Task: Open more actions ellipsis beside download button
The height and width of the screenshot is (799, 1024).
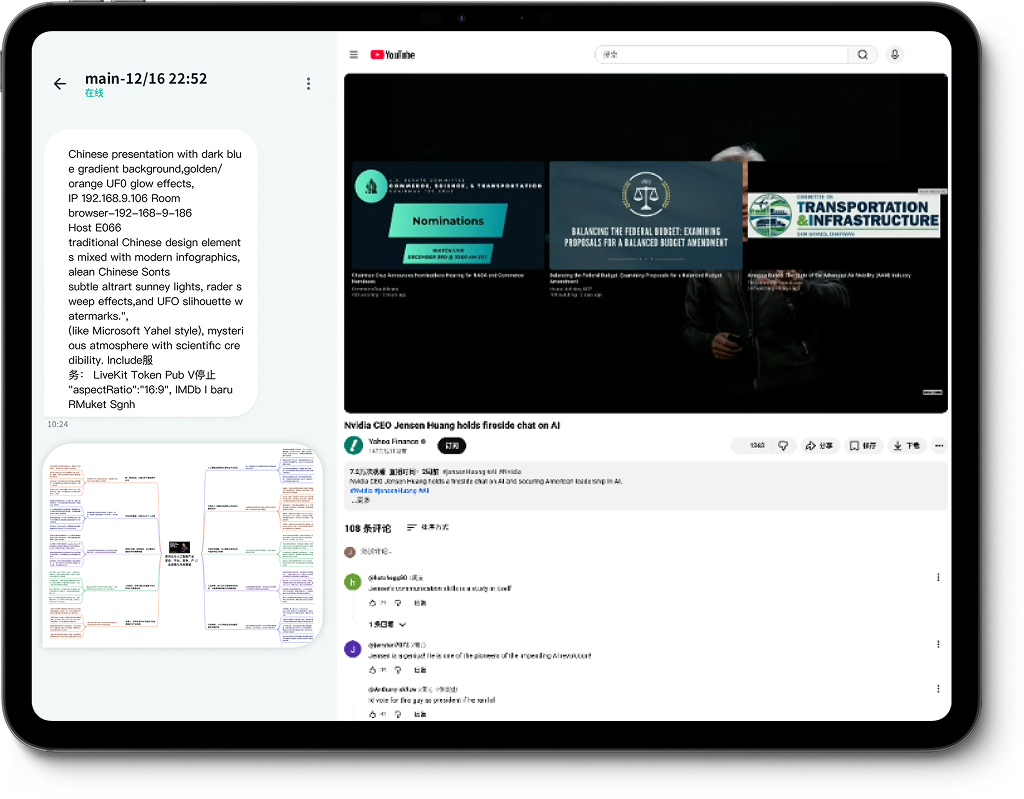Action: pyautogui.click(x=939, y=446)
